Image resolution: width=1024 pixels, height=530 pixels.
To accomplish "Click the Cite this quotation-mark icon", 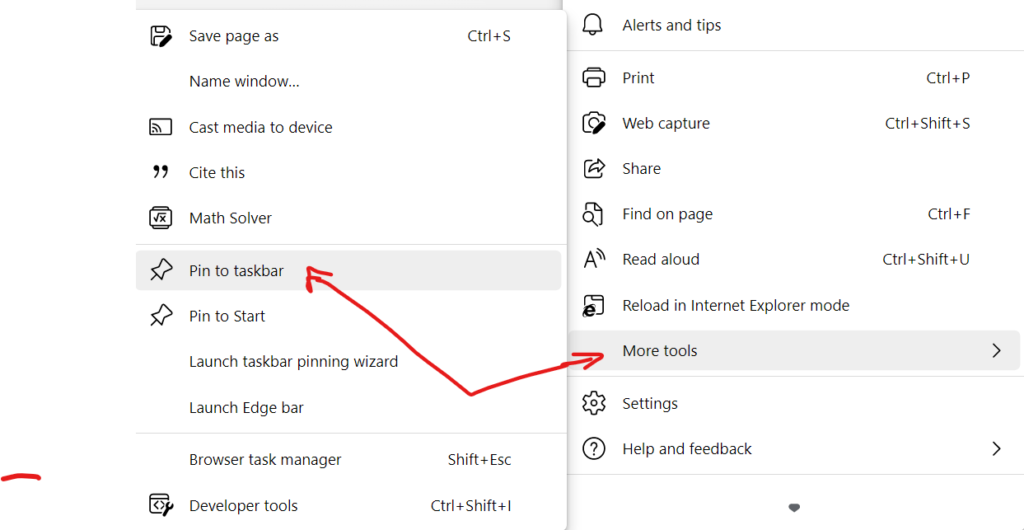I will pyautogui.click(x=161, y=172).
